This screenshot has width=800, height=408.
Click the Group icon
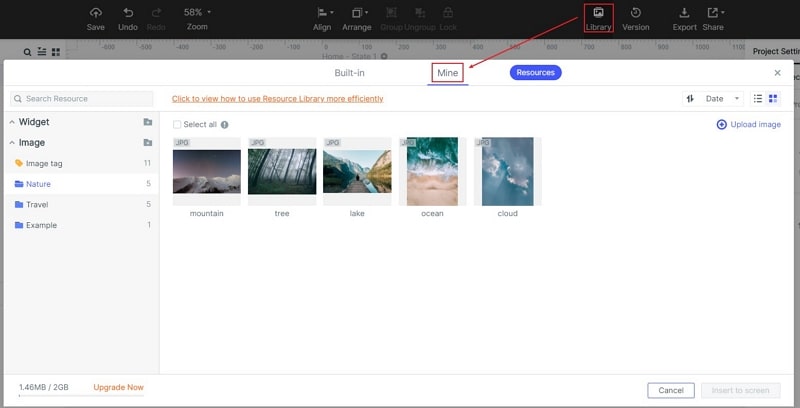point(391,13)
